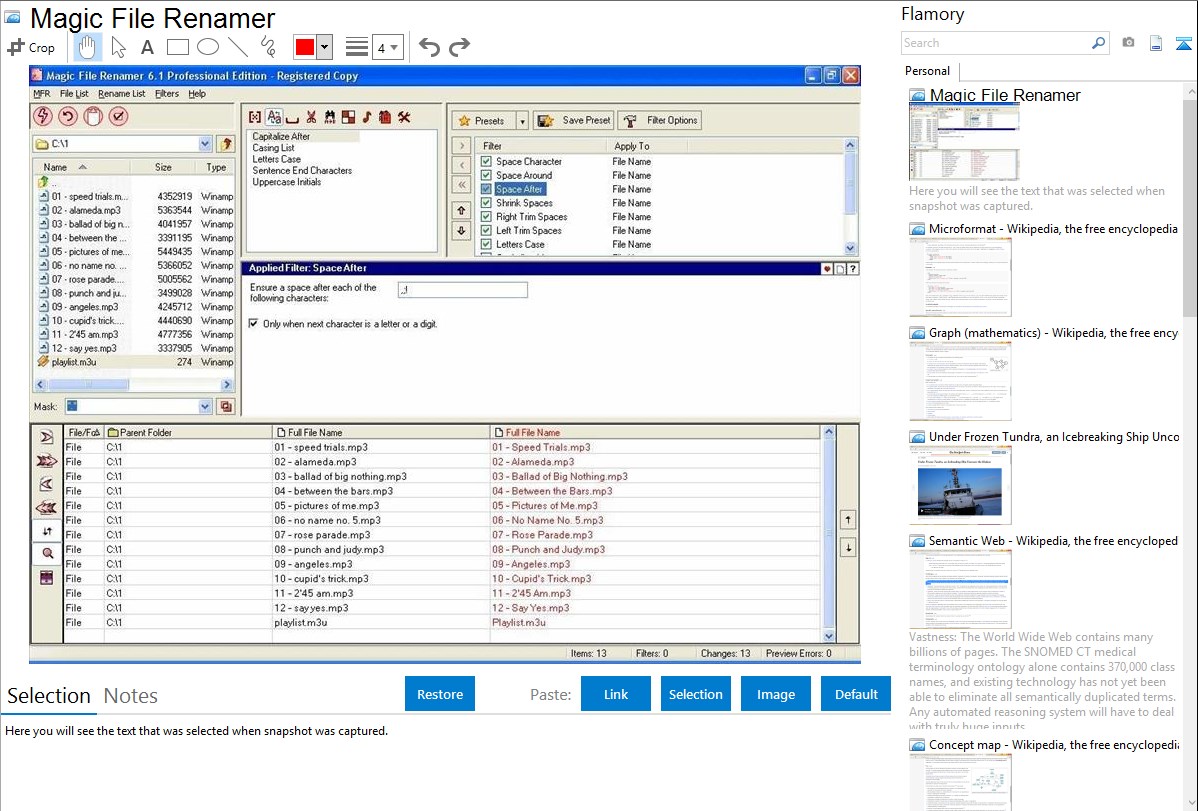Select the Uppercase Initials filter
Viewport: 1198px width, 811px height.
[287, 182]
